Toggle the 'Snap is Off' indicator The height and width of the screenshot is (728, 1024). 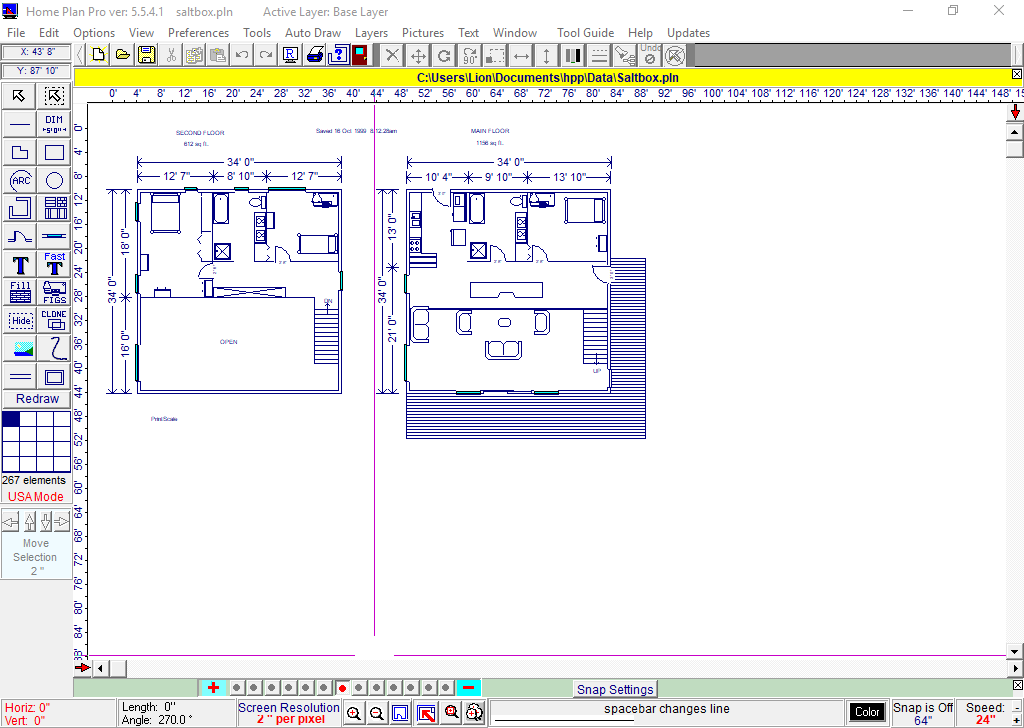[923, 714]
